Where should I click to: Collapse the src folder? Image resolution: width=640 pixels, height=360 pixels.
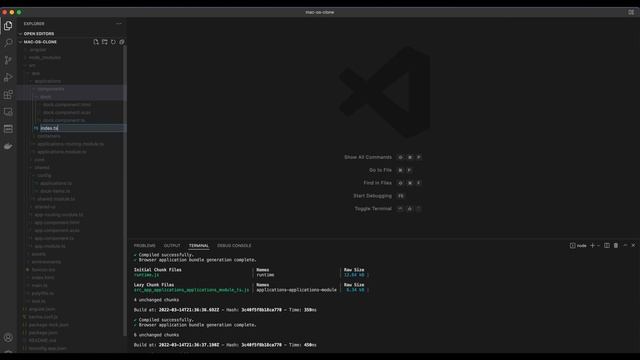[32, 65]
